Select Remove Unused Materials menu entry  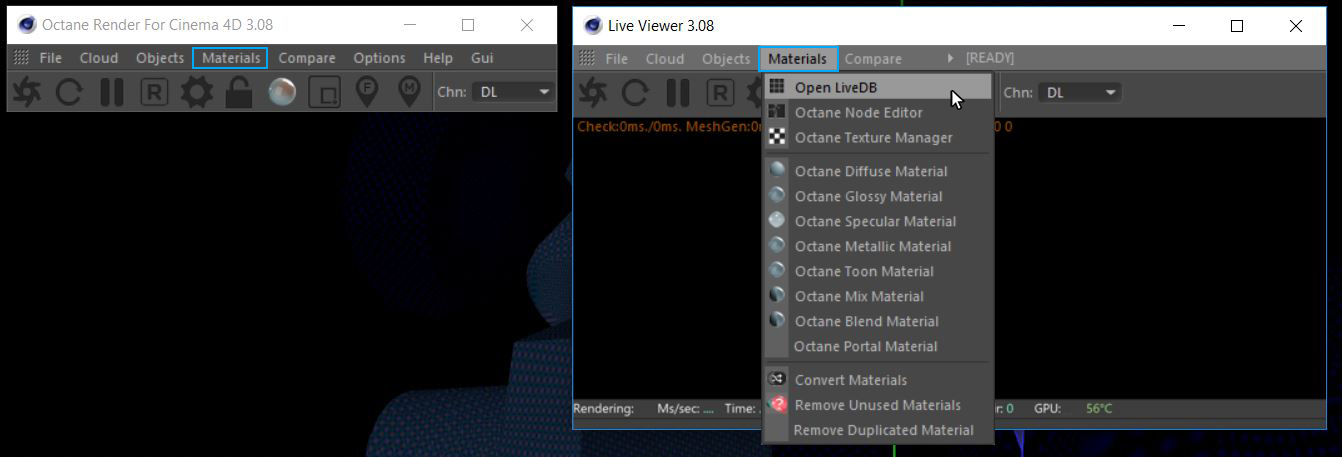point(878,405)
